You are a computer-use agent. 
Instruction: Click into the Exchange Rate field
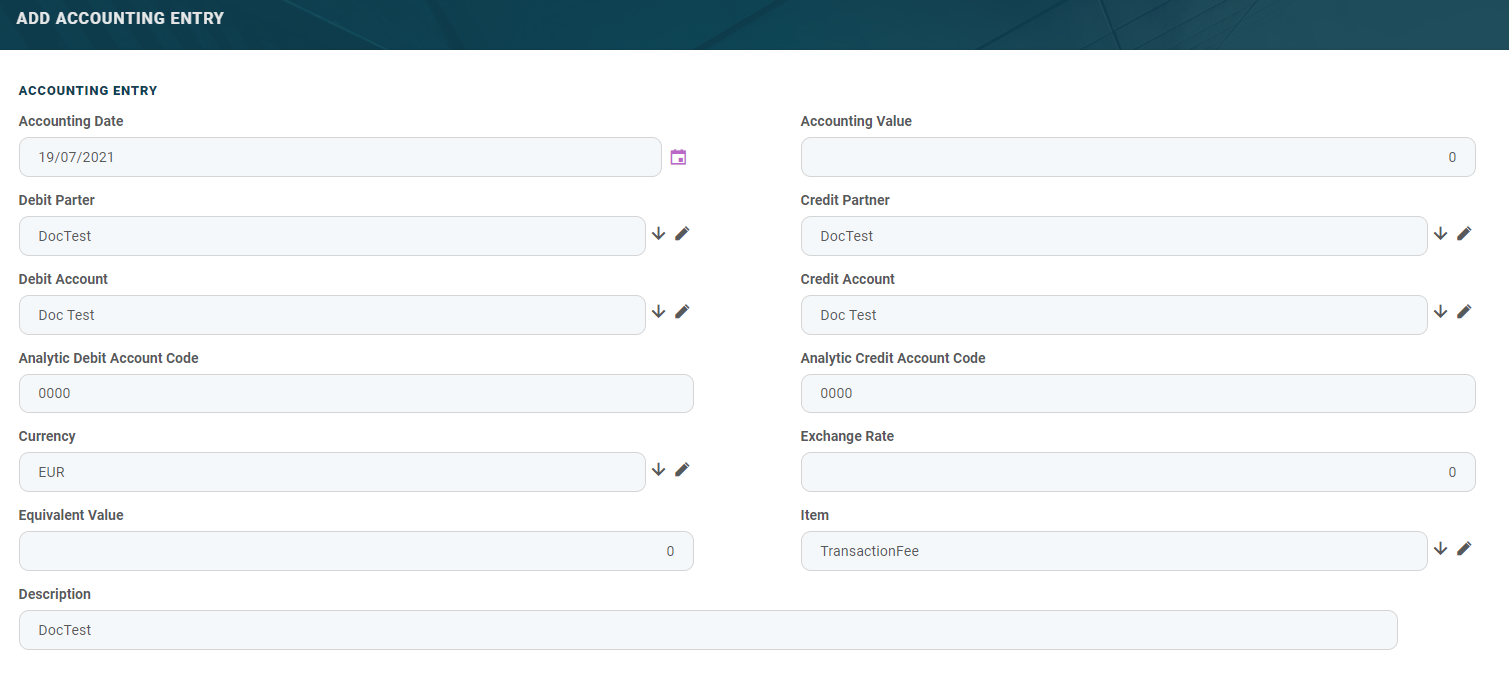click(x=1137, y=472)
